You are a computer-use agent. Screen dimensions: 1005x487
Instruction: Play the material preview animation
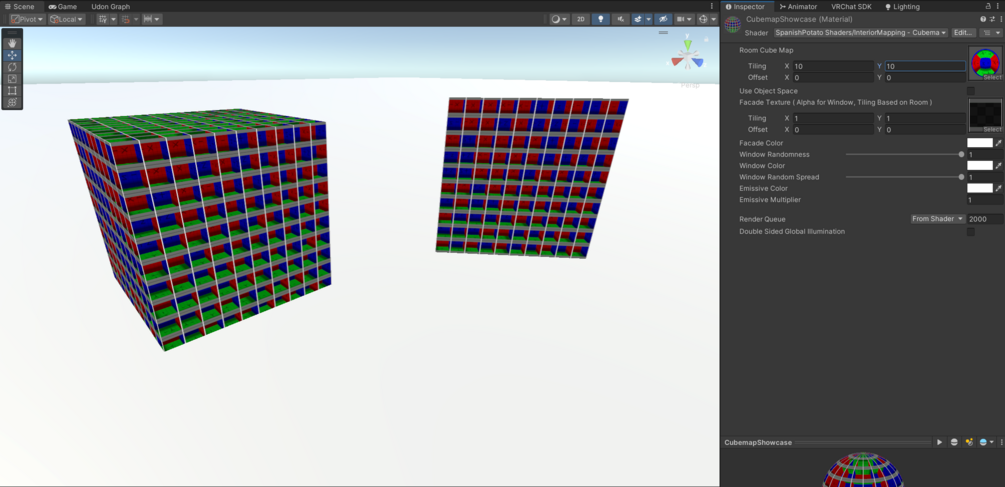[x=940, y=442]
